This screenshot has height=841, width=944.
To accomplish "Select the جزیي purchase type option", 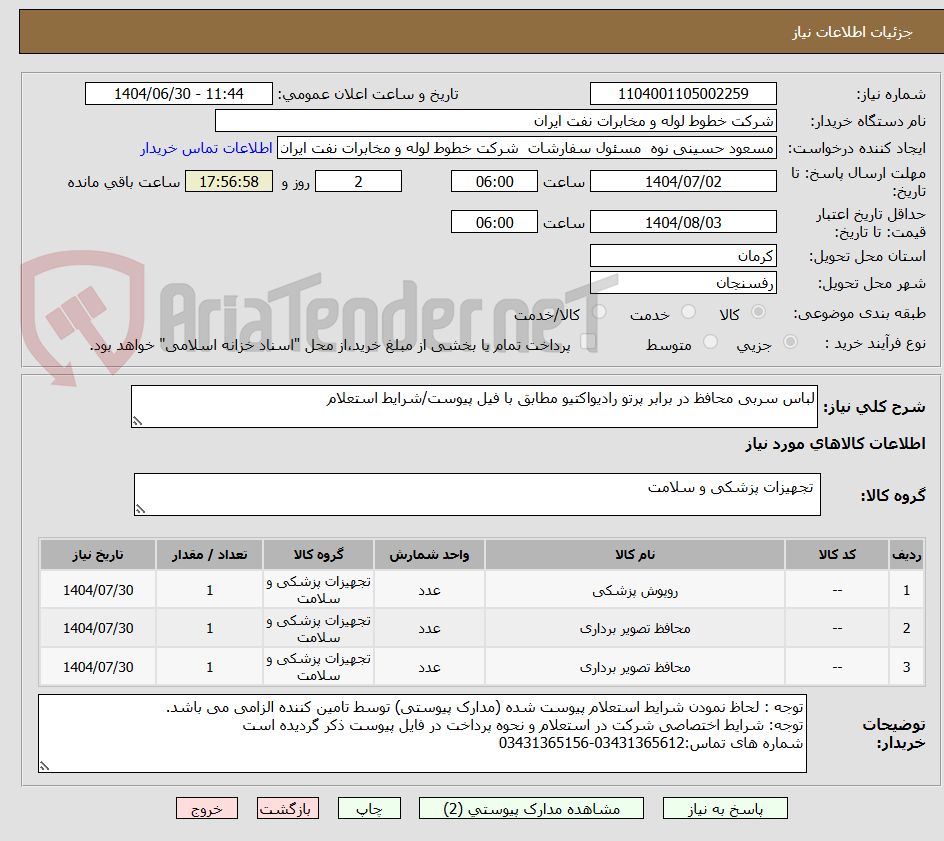I will click(789, 342).
